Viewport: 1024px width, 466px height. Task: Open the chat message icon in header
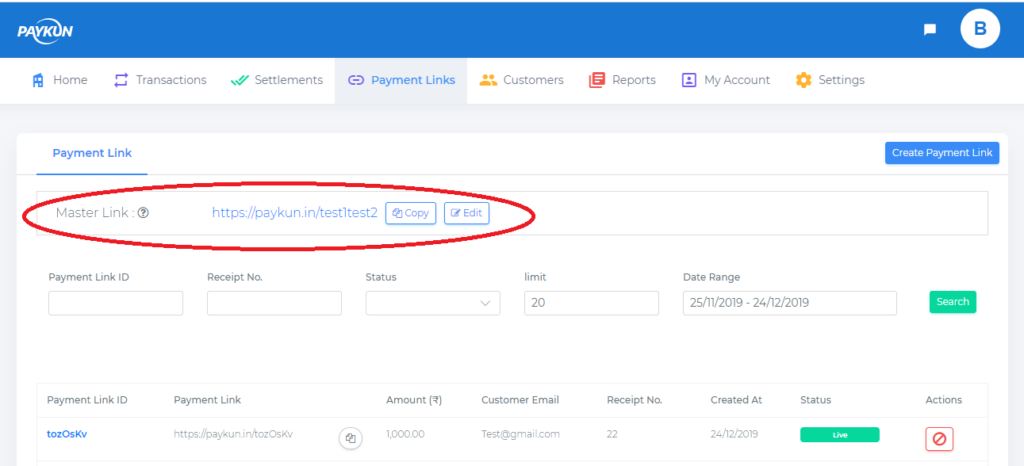point(930,29)
